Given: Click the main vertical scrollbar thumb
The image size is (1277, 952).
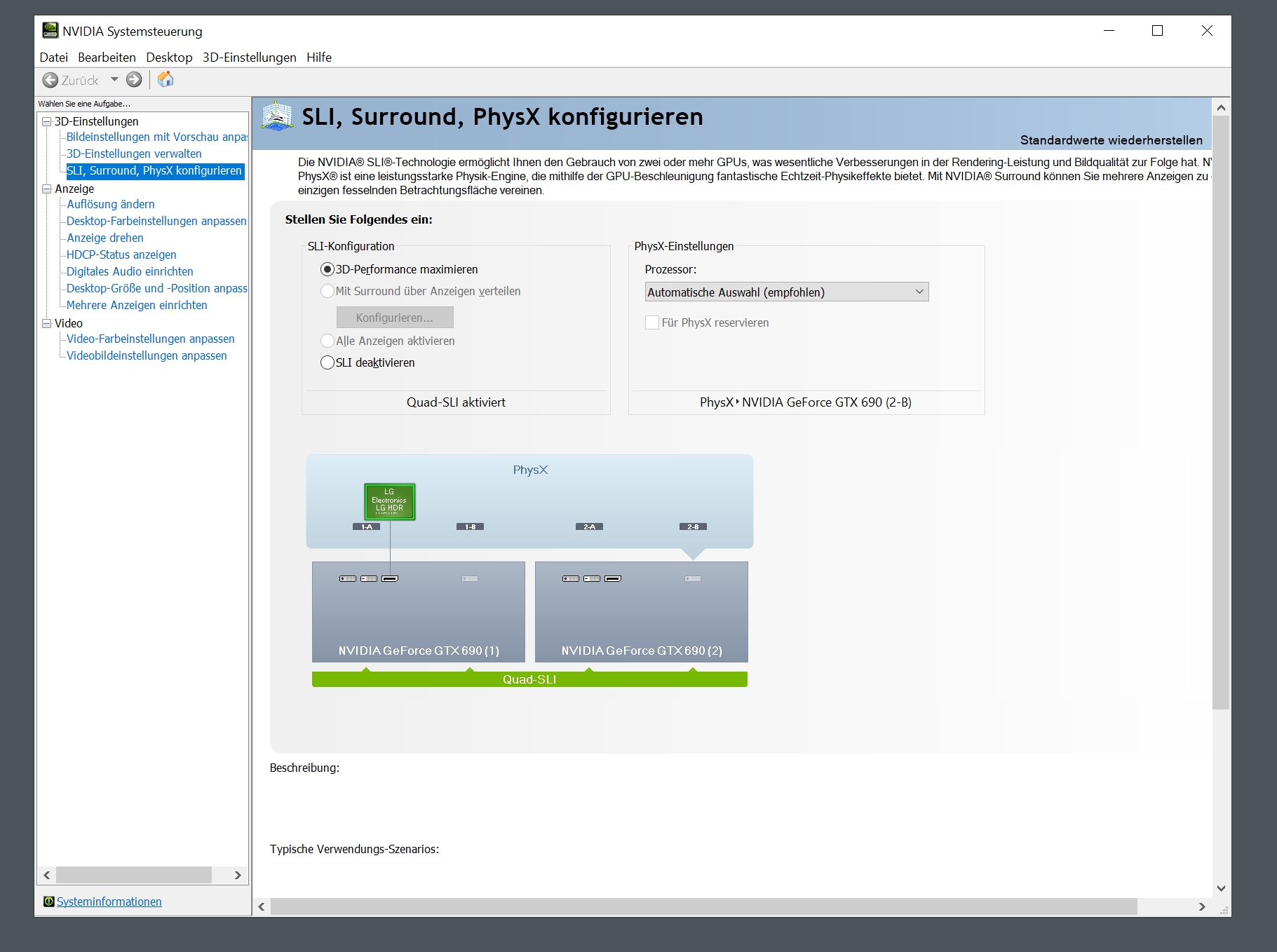Looking at the screenshot, I should pos(1221,413).
